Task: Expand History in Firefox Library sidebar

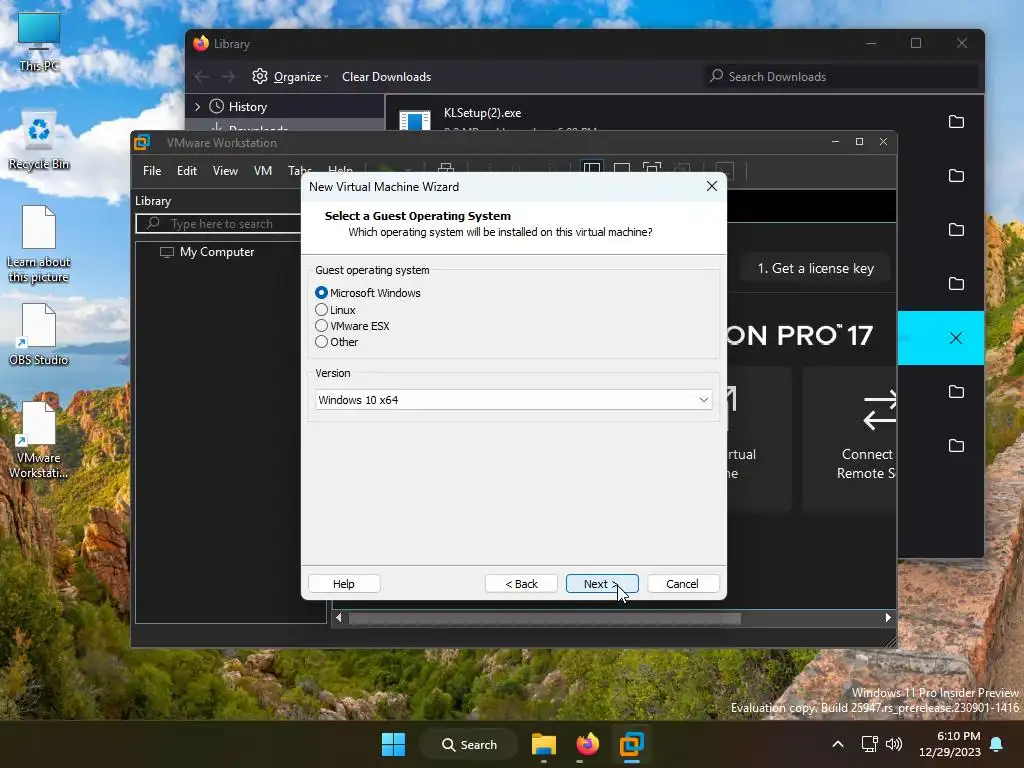Action: tap(197, 106)
